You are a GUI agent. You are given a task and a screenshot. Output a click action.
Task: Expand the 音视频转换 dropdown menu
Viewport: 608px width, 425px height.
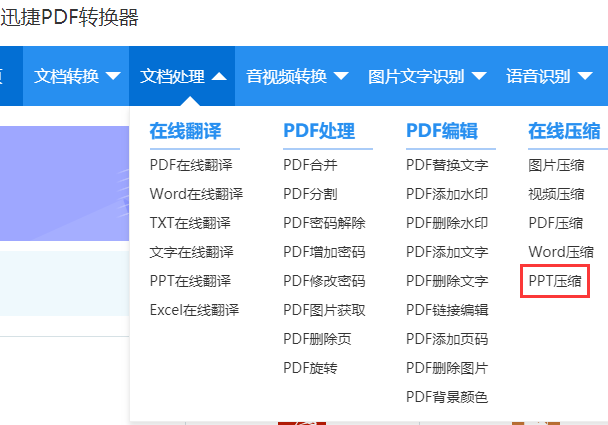click(297, 76)
